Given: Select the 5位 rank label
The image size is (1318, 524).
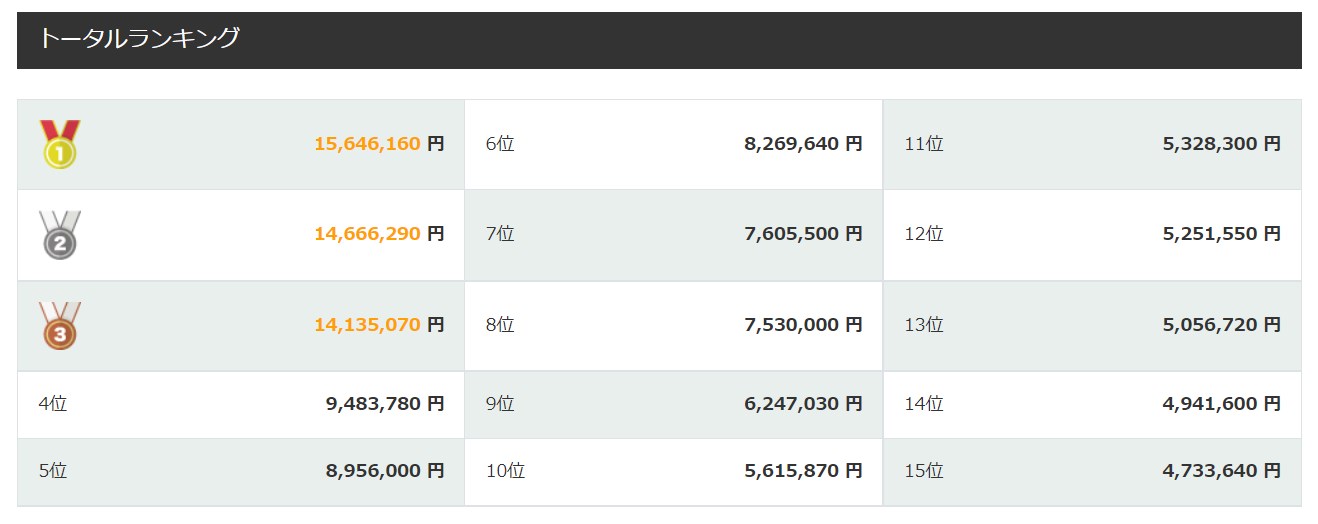Looking at the screenshot, I should pos(53,470).
